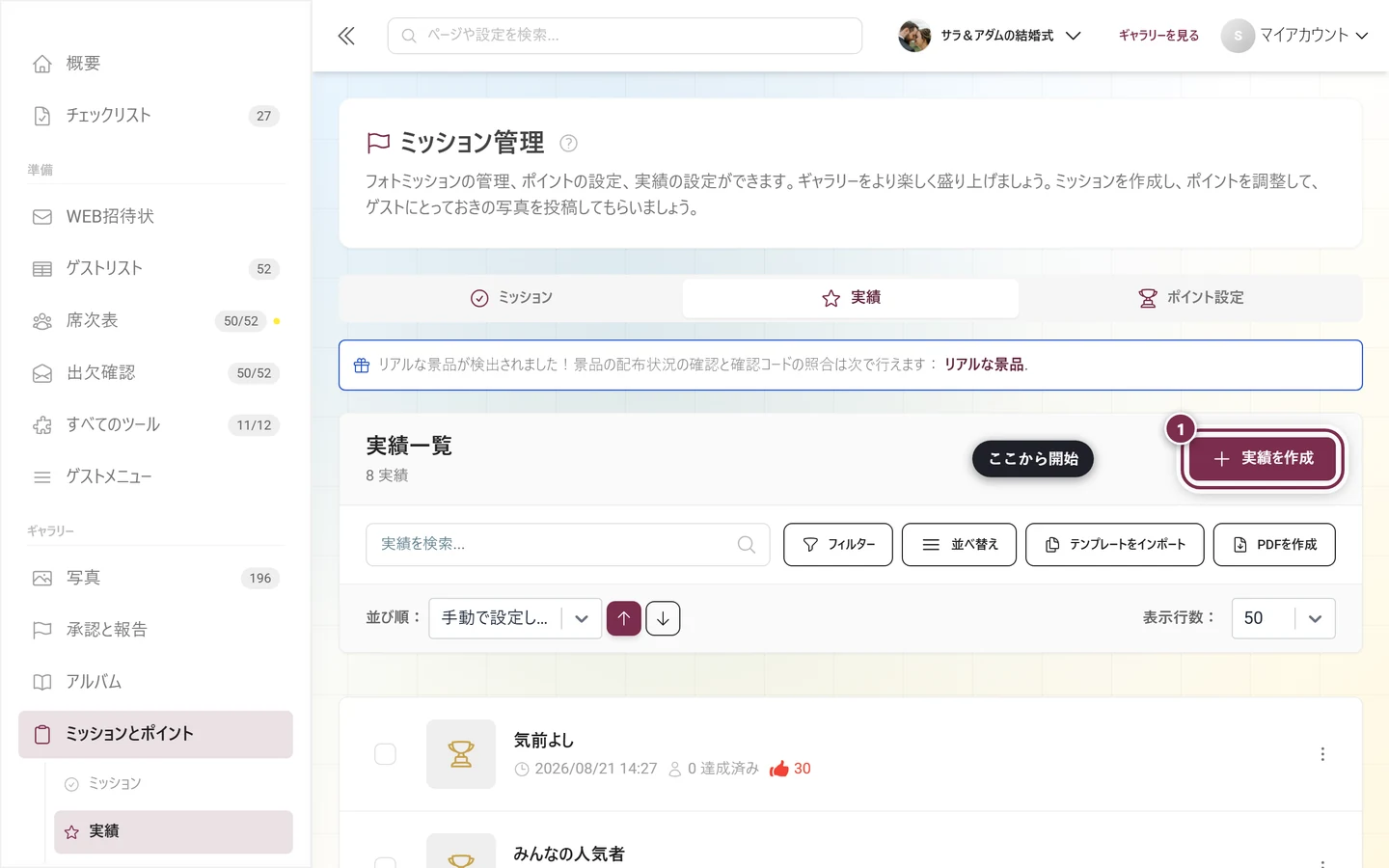Screen dimensions: 1389x868
Task: Open ゲストリスト in sidebar
Action: (155, 269)
